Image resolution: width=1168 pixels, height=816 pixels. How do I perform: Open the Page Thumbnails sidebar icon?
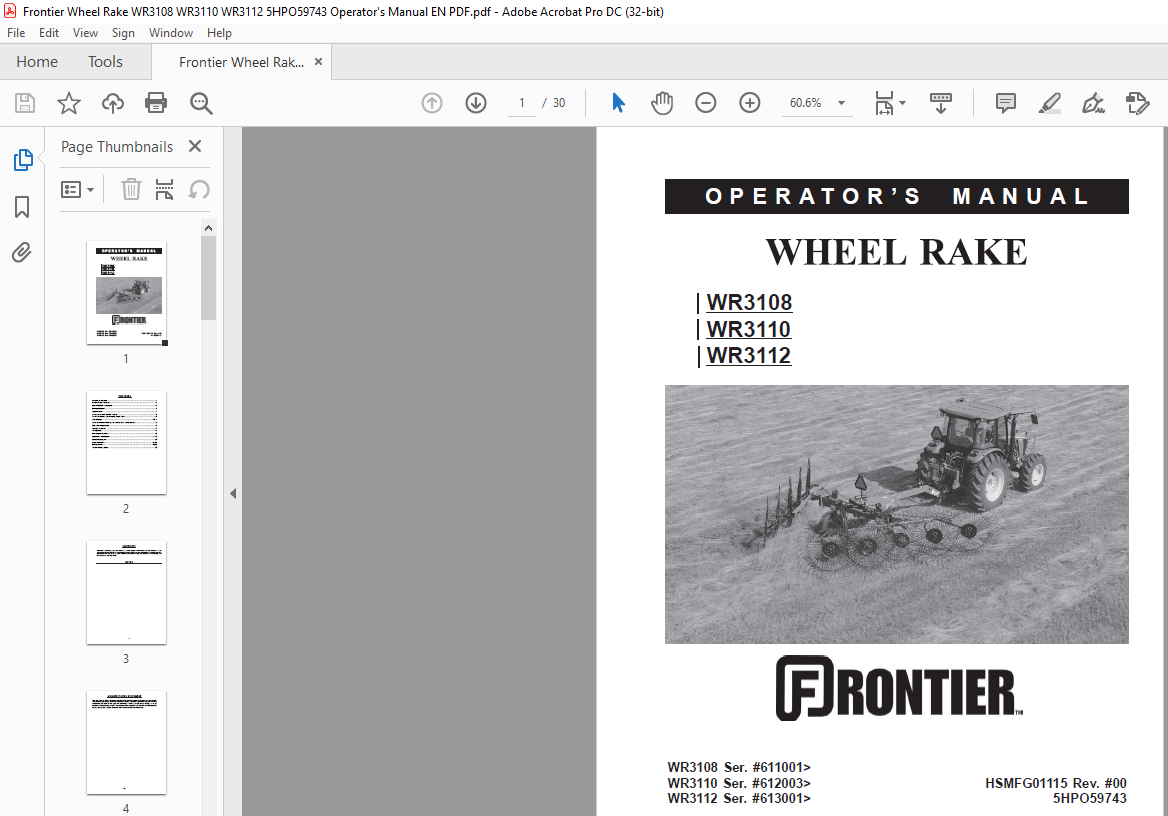point(22,159)
